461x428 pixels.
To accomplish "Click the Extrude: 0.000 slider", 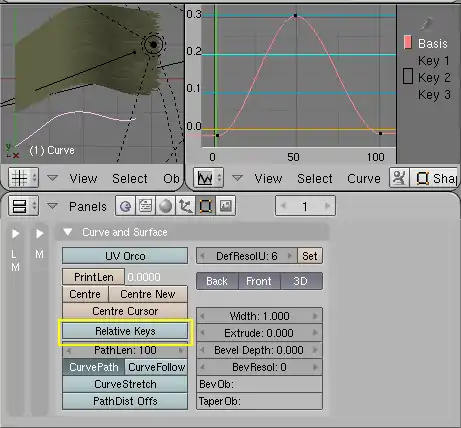I will [259, 333].
